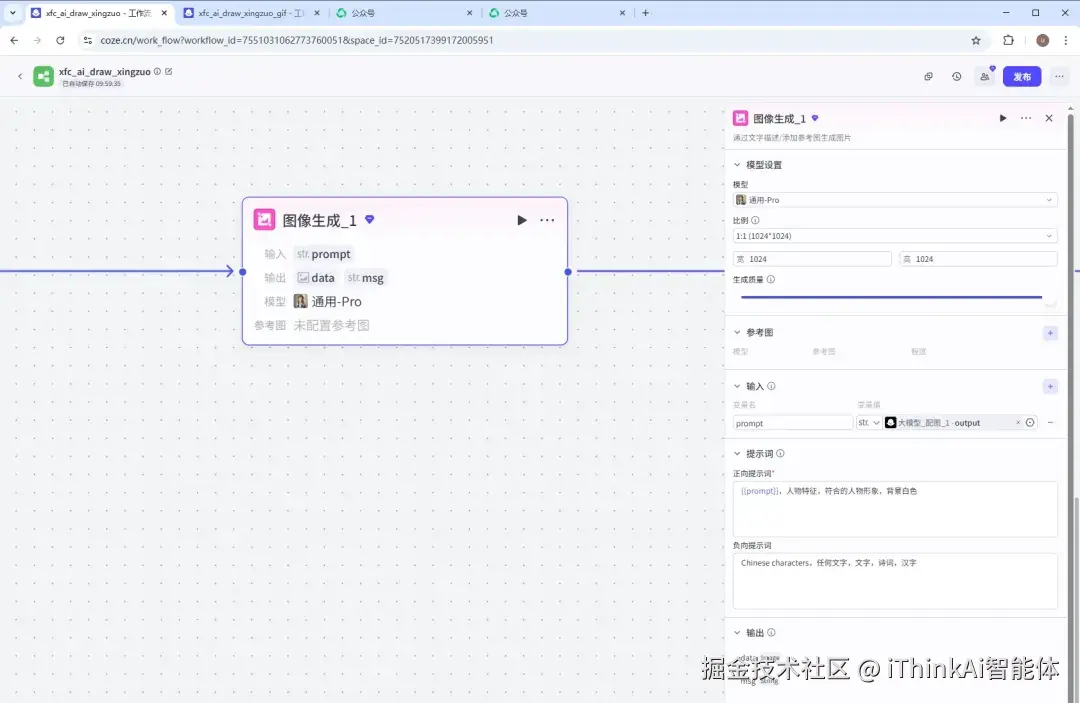
Task: Open more options on canvas 图像生成_1 card
Action: (x=547, y=220)
